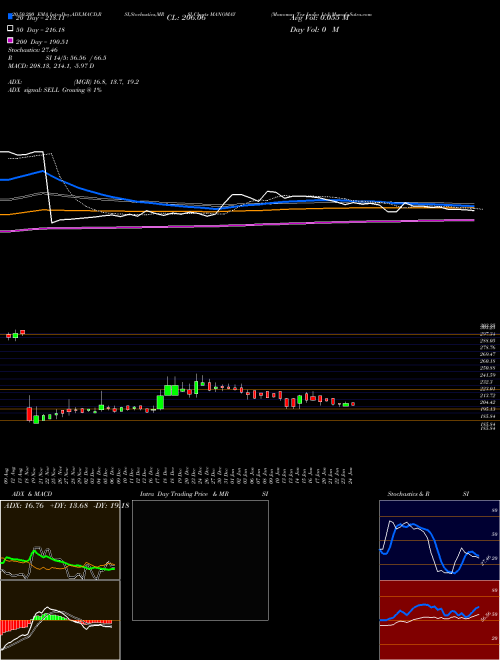500x660 pixels.
Task: Click the last red candlestick on the chart
Action: [353, 404]
